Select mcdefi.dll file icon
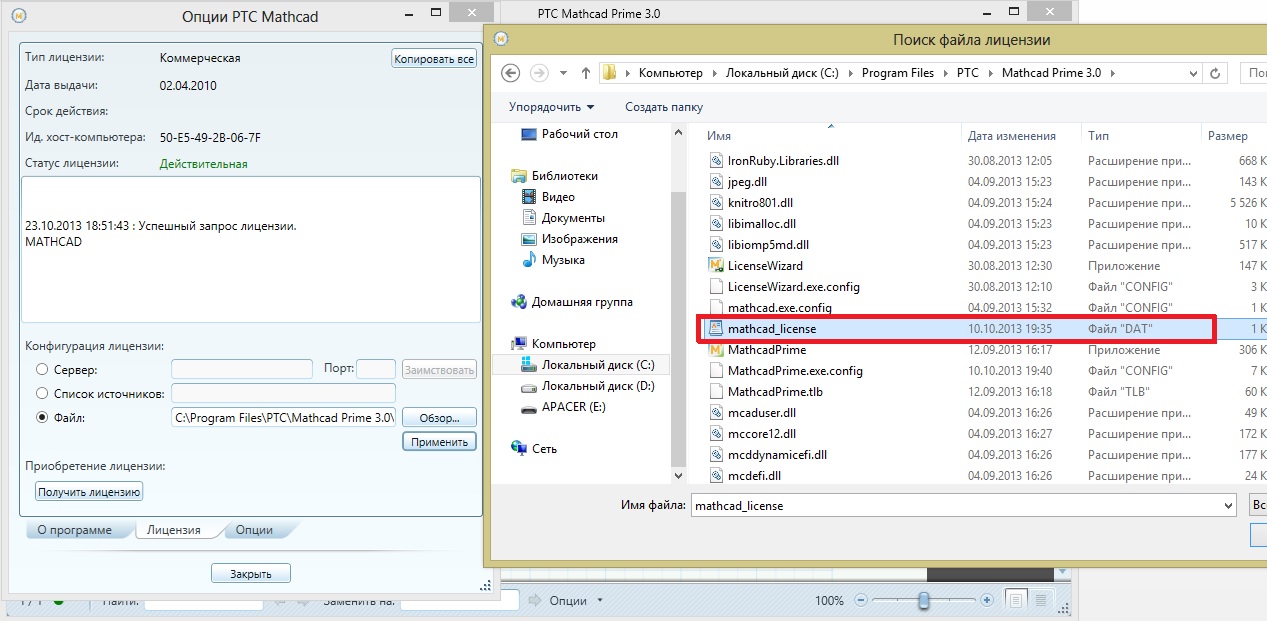 pos(715,476)
